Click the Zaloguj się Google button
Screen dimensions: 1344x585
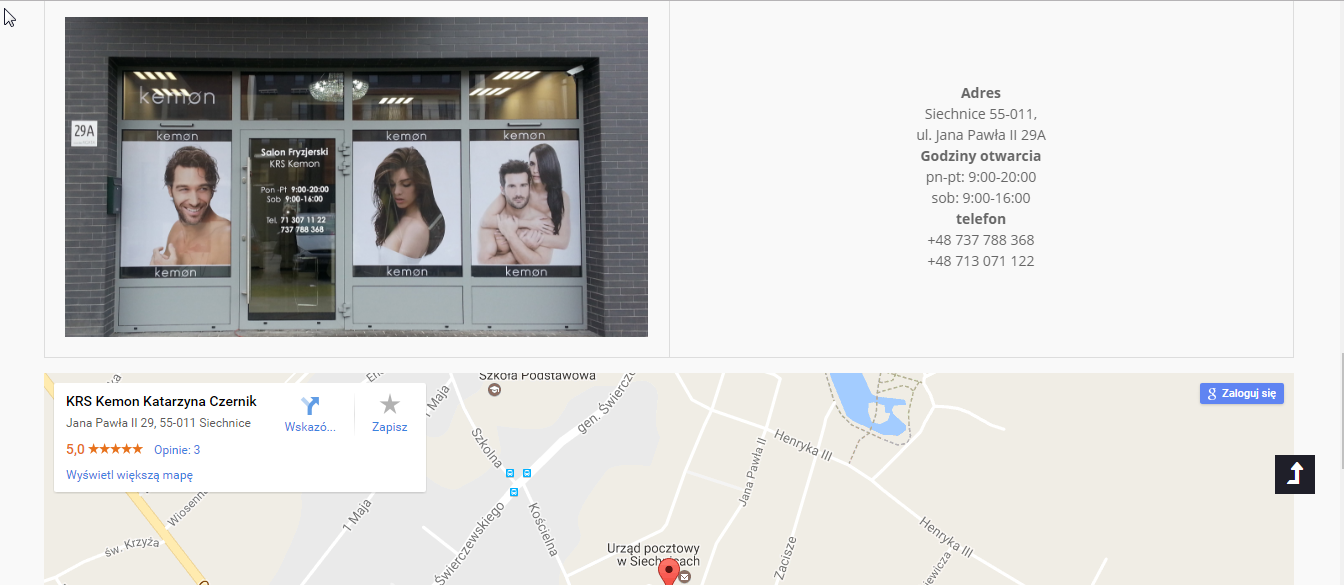pos(1241,393)
